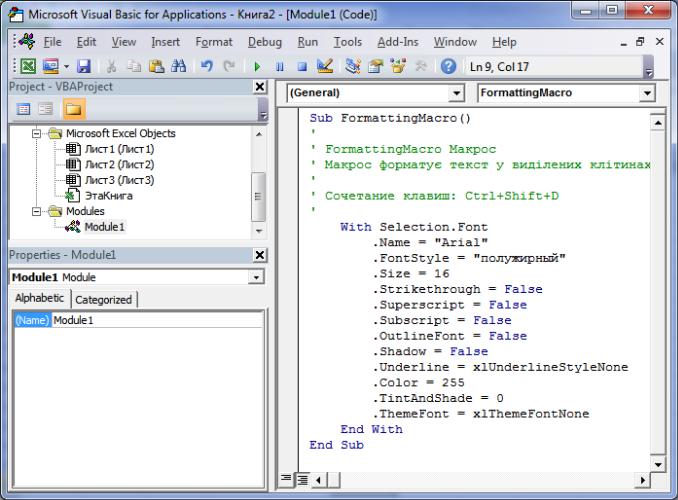Open the Help menu
The image size is (678, 500).
click(x=504, y=42)
